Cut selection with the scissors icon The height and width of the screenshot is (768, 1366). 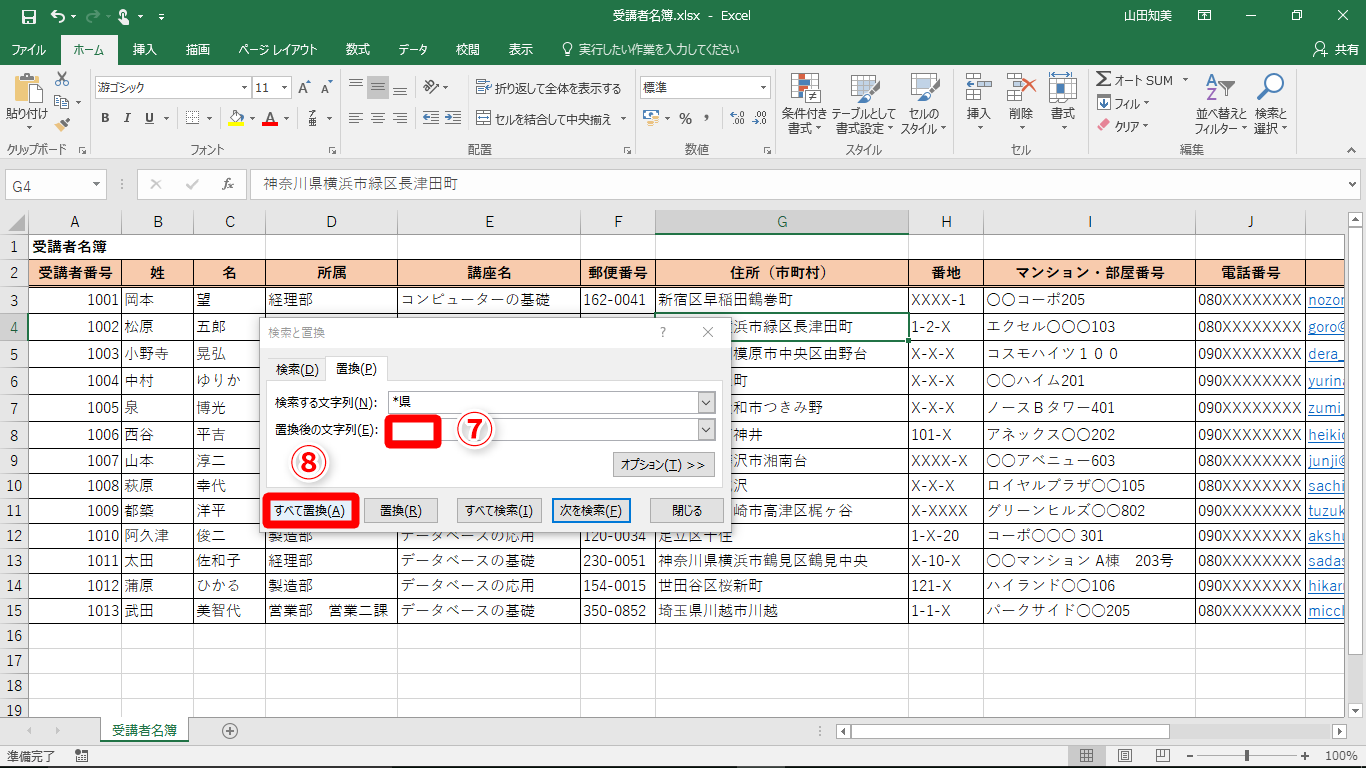tap(62, 78)
